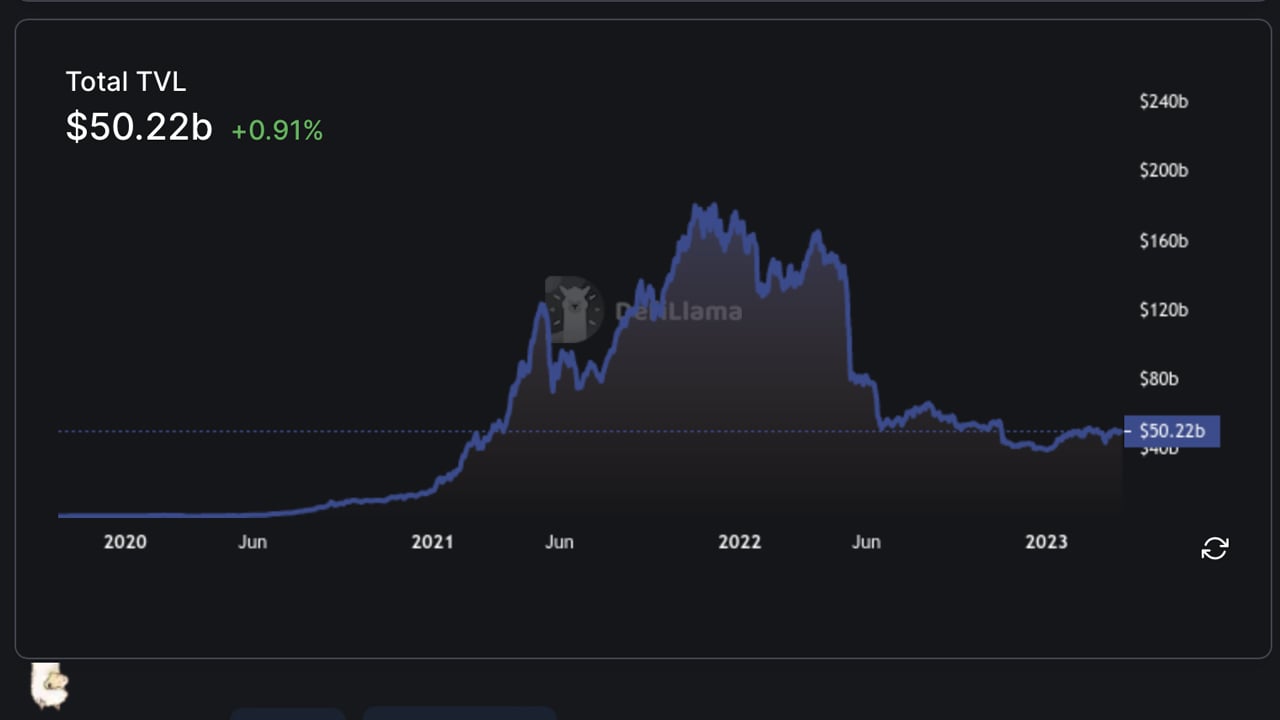Click the blue $50.22b current value tag
This screenshot has width=1280, height=720.
coord(1172,431)
